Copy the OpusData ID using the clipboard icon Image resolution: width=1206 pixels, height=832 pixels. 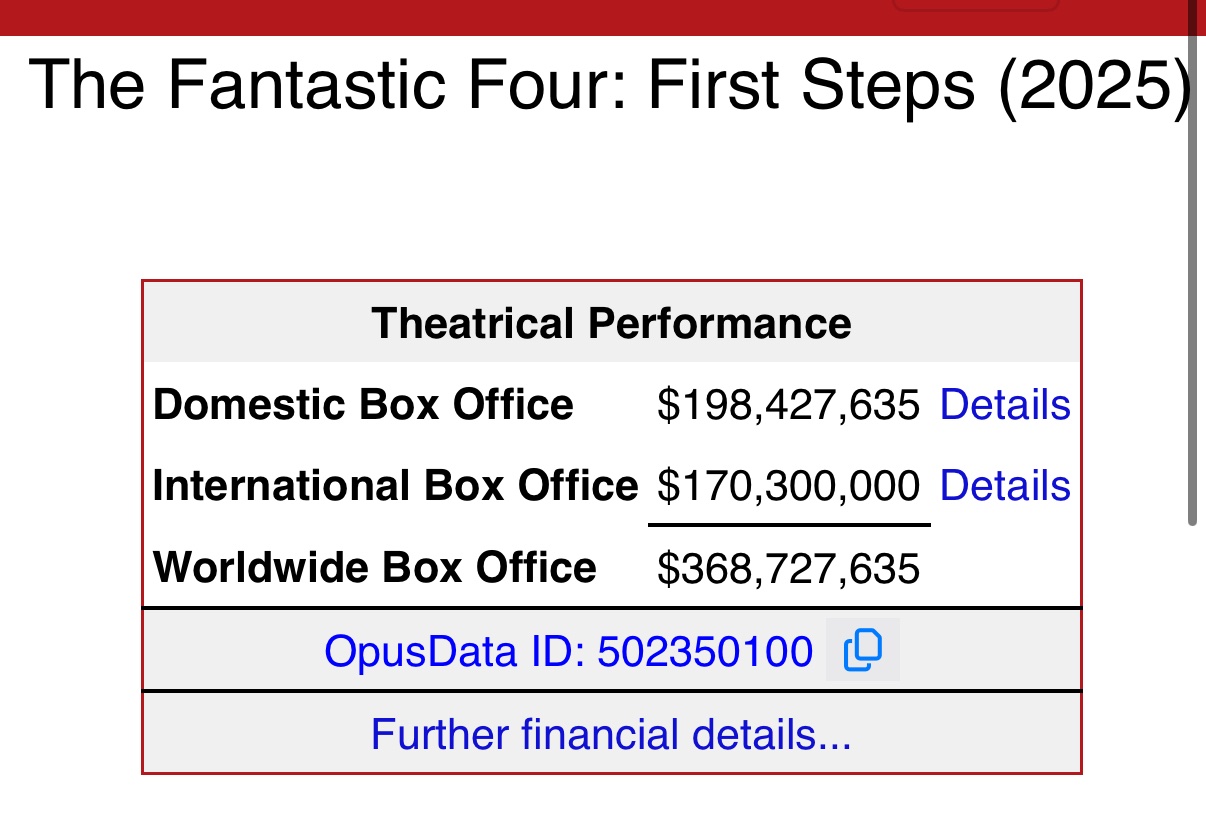click(862, 650)
